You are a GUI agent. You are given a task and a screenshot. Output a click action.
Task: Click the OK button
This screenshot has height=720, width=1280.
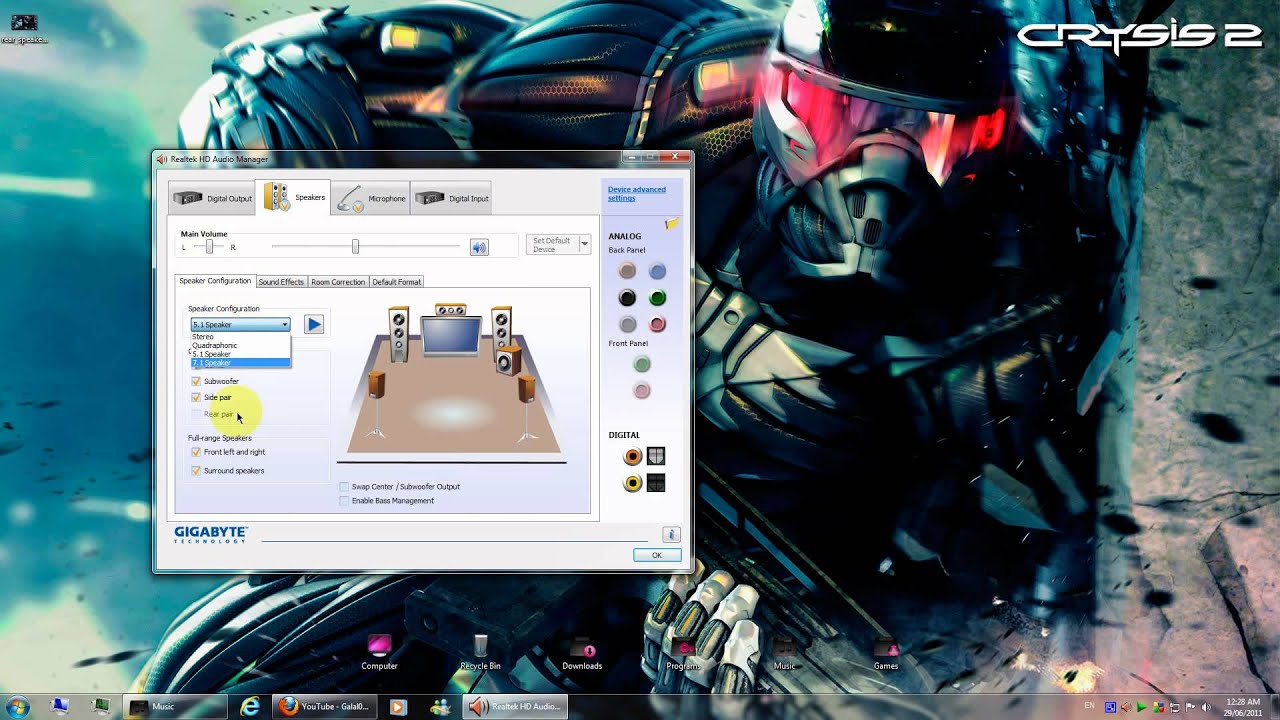(x=657, y=555)
